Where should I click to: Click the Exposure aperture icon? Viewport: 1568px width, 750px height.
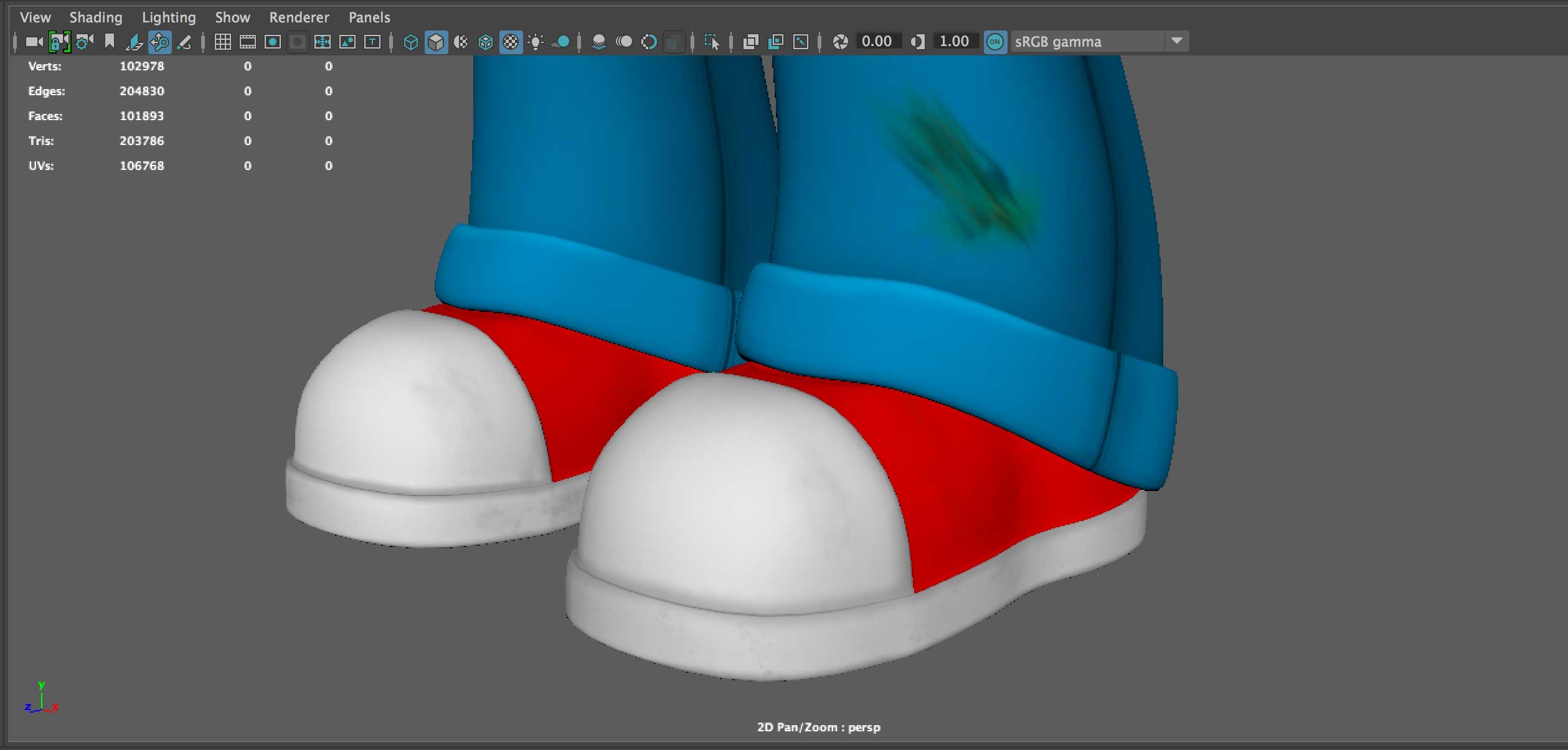coord(840,42)
